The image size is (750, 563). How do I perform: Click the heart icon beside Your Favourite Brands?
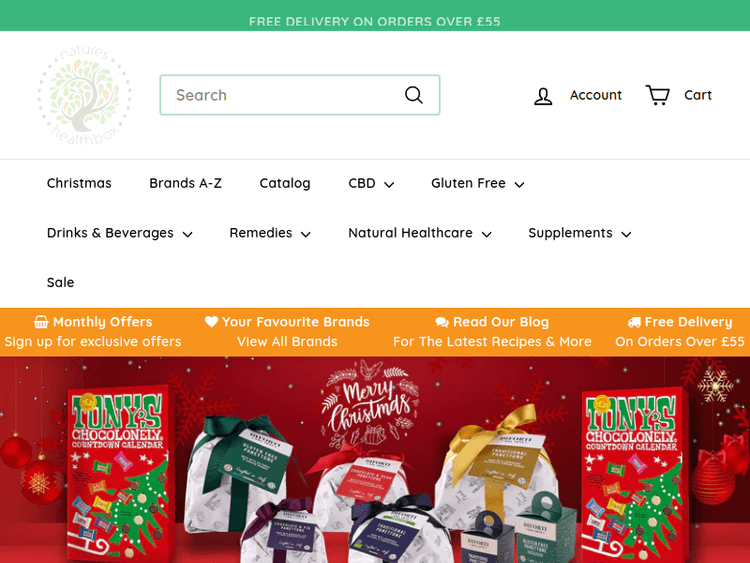pos(211,321)
